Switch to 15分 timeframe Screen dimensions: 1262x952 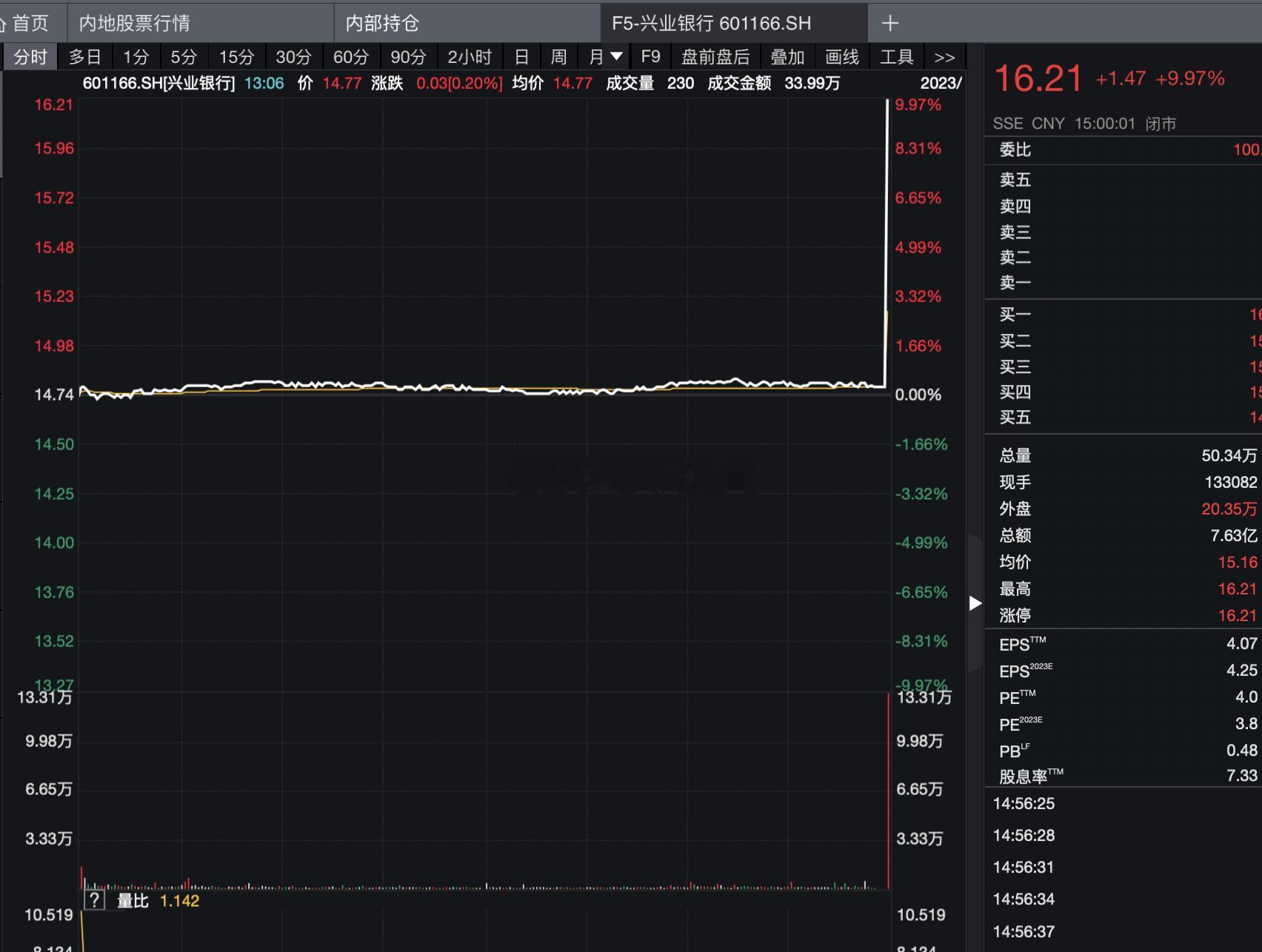pos(236,57)
